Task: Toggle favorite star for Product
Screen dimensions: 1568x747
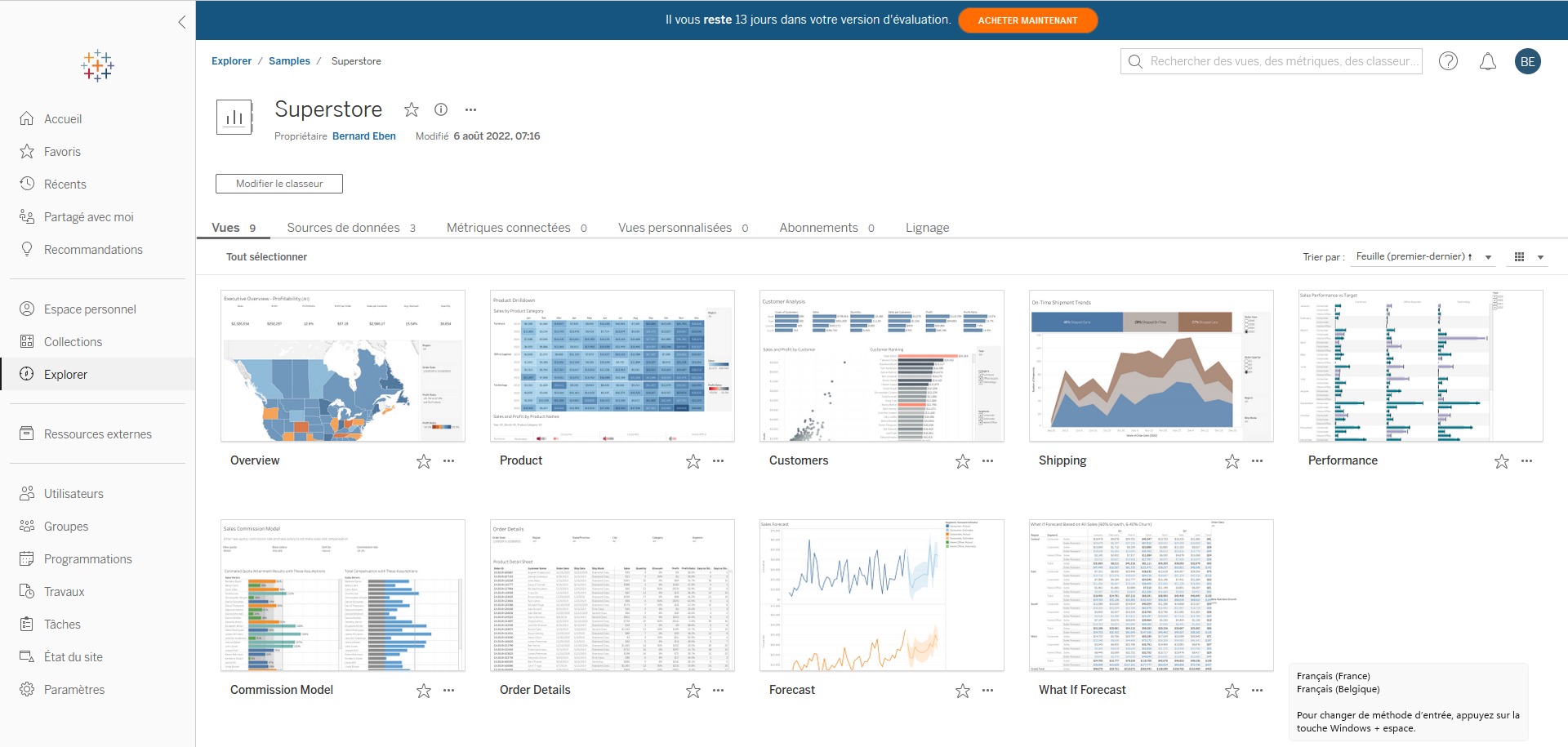Action: pyautogui.click(x=693, y=461)
